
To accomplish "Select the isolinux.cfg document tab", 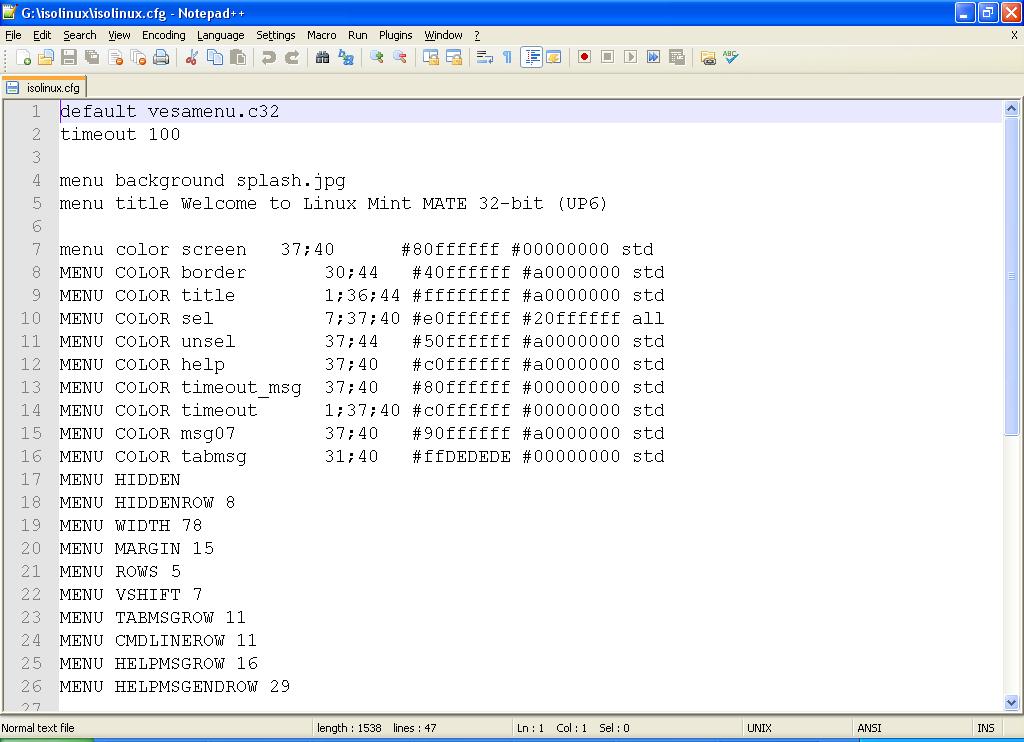I will pyautogui.click(x=45, y=87).
